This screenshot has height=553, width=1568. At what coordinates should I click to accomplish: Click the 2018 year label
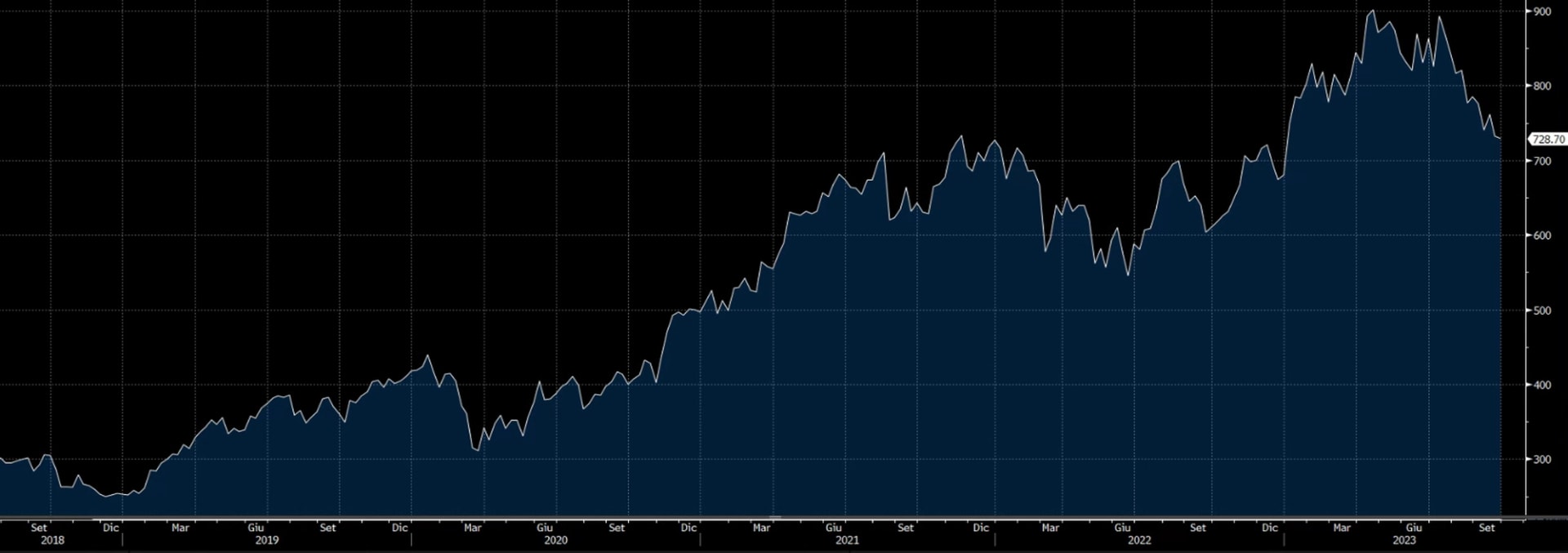coord(52,540)
